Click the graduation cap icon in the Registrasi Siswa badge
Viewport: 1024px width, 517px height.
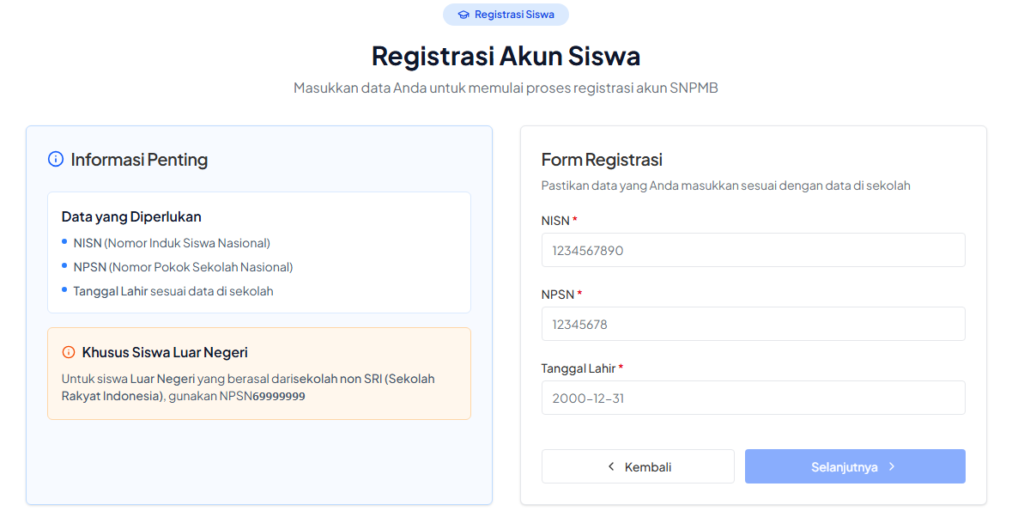coord(463,15)
